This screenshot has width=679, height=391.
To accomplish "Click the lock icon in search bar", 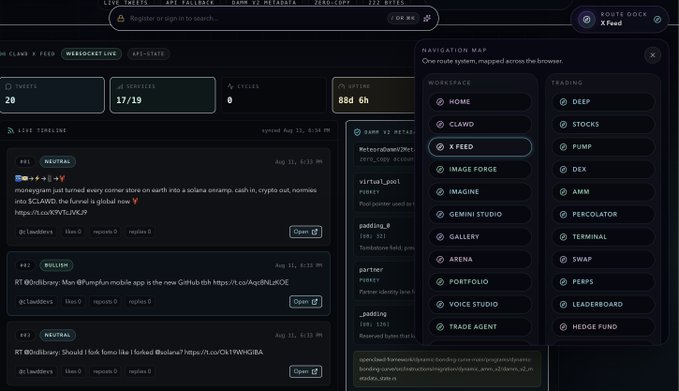I will point(121,18).
